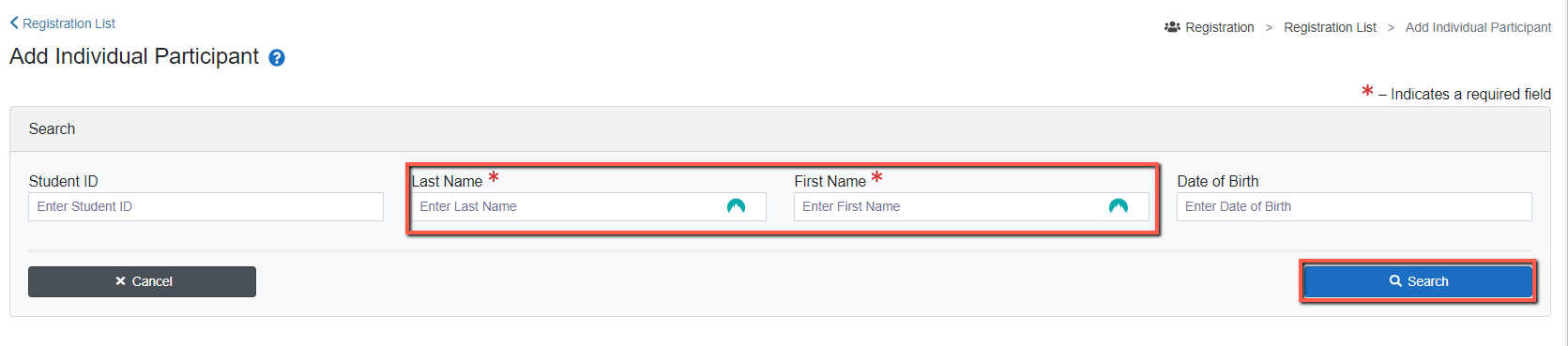
Task: Focus the Enter Student ID field
Action: coord(206,206)
